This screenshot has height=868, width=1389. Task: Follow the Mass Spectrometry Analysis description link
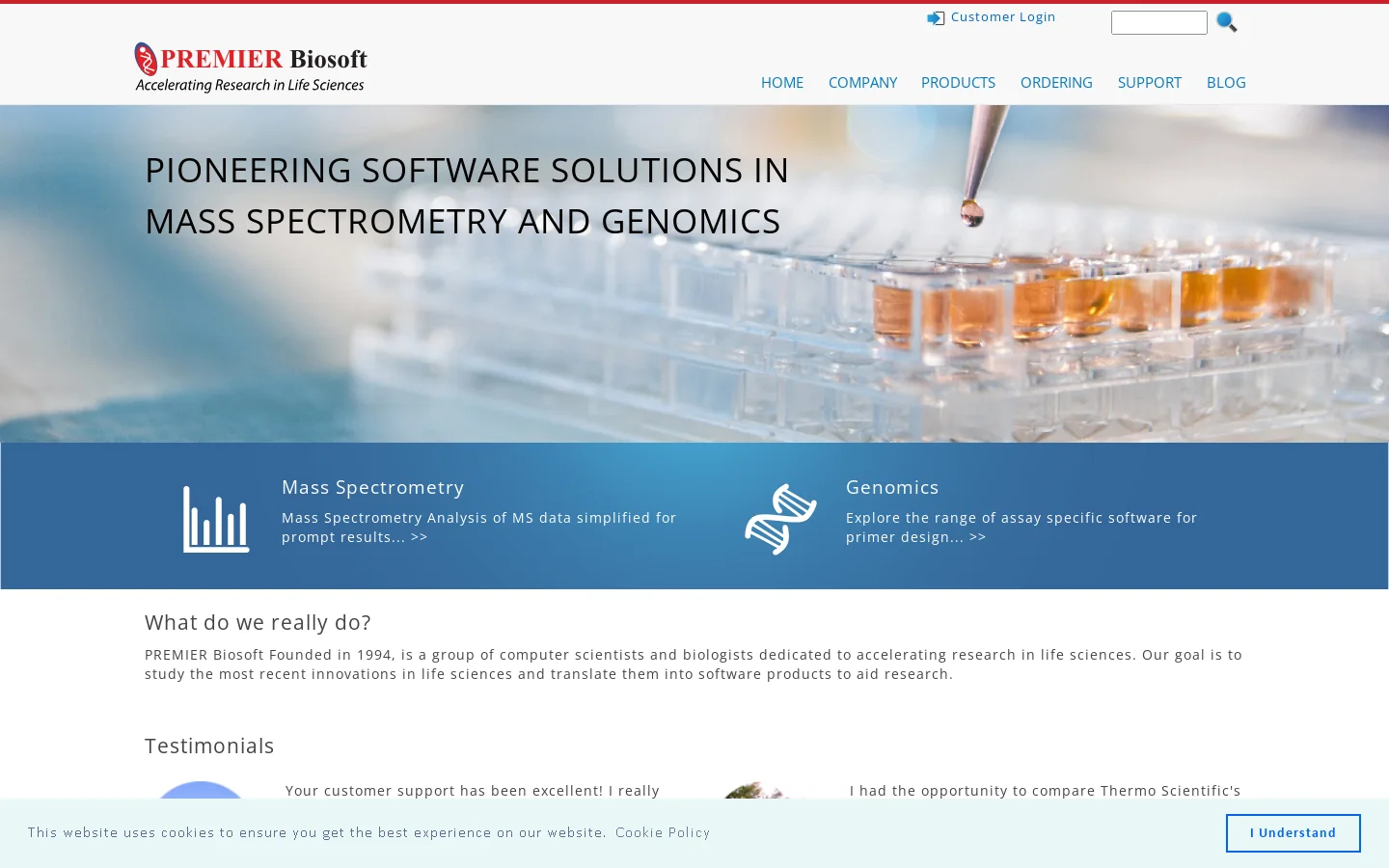pyautogui.click(x=479, y=528)
